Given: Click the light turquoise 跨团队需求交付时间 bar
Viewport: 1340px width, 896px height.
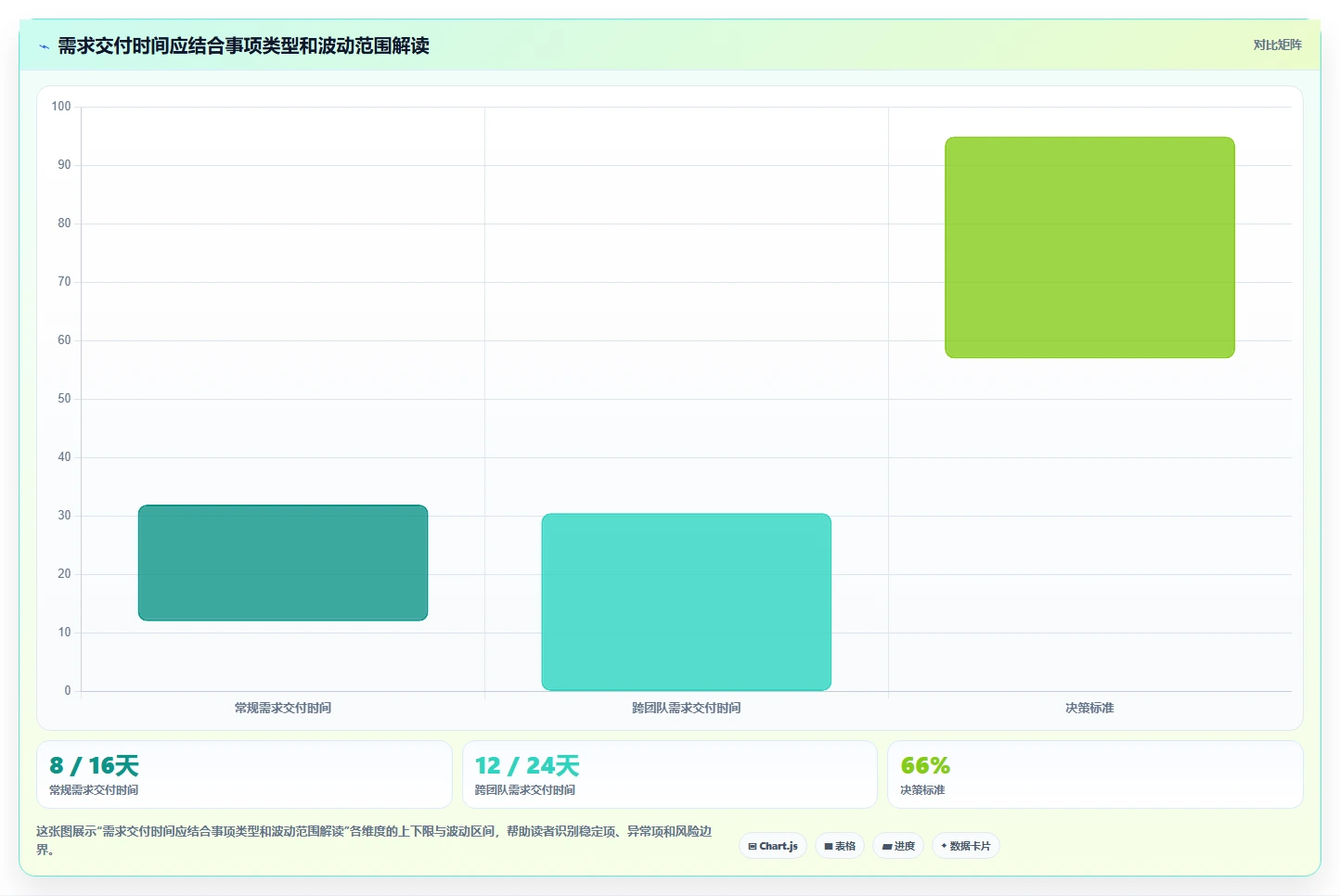Looking at the screenshot, I should [x=687, y=602].
